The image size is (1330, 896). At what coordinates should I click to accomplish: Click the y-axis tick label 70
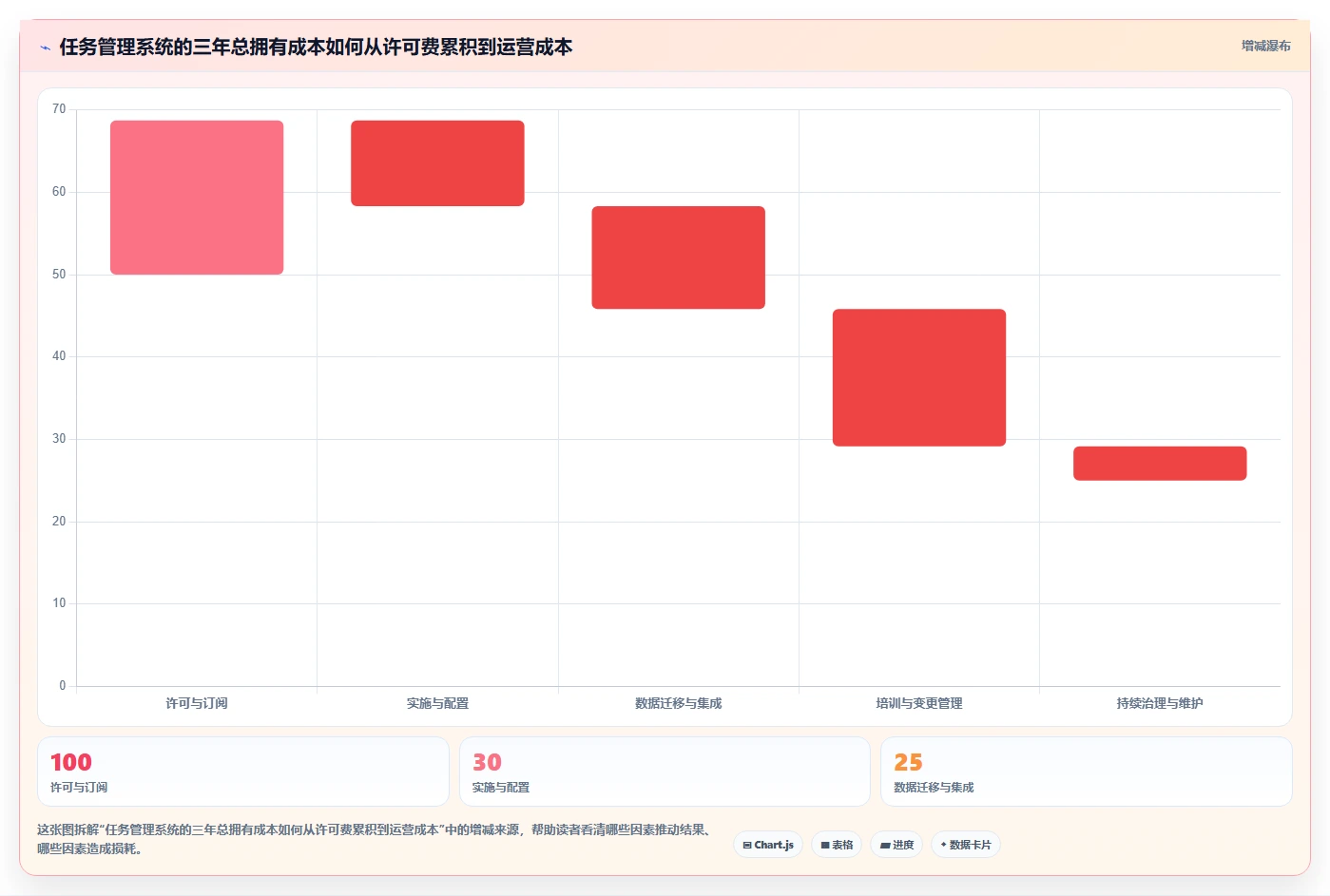(59, 109)
